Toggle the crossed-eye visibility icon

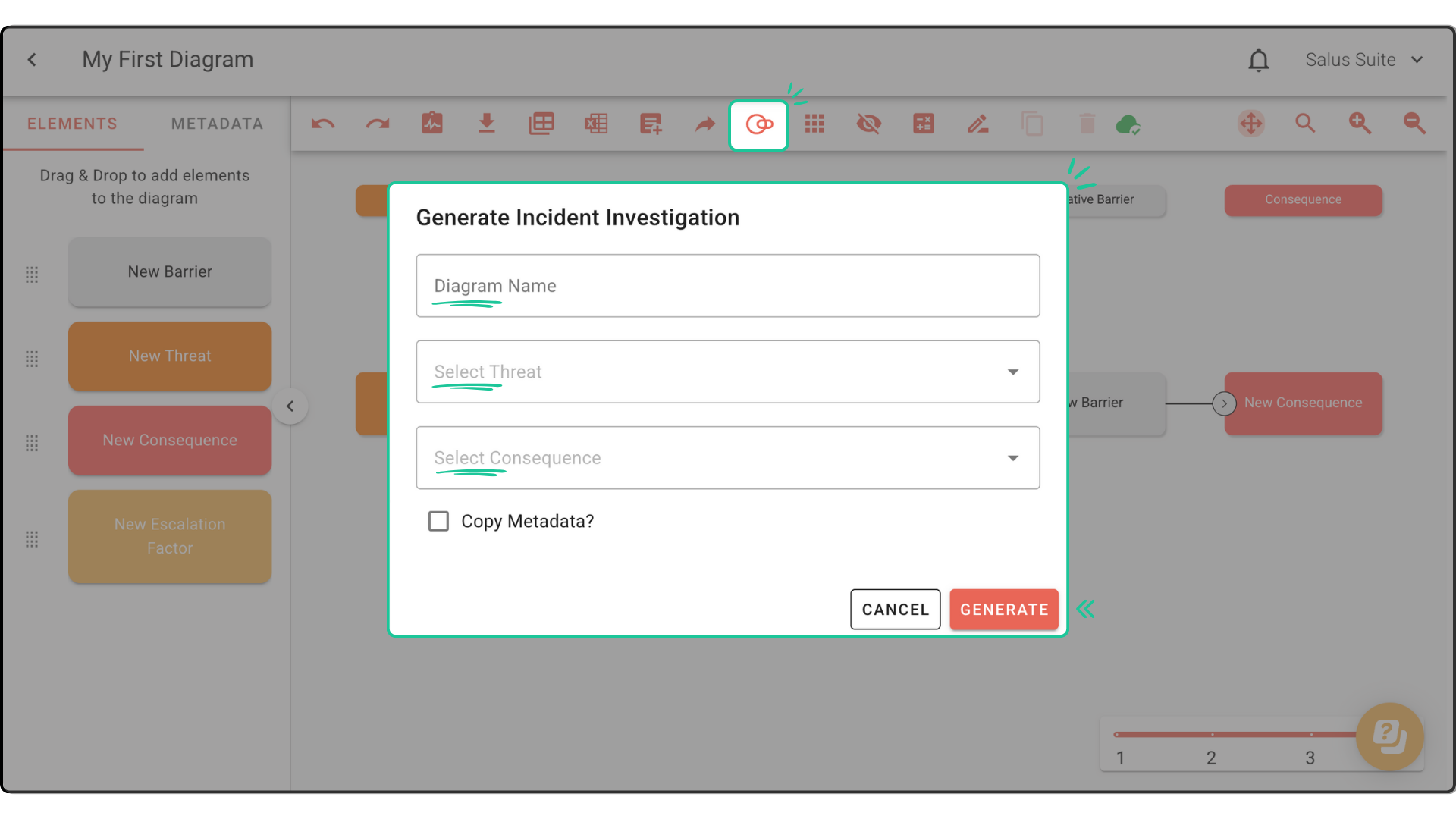pyautogui.click(x=869, y=124)
